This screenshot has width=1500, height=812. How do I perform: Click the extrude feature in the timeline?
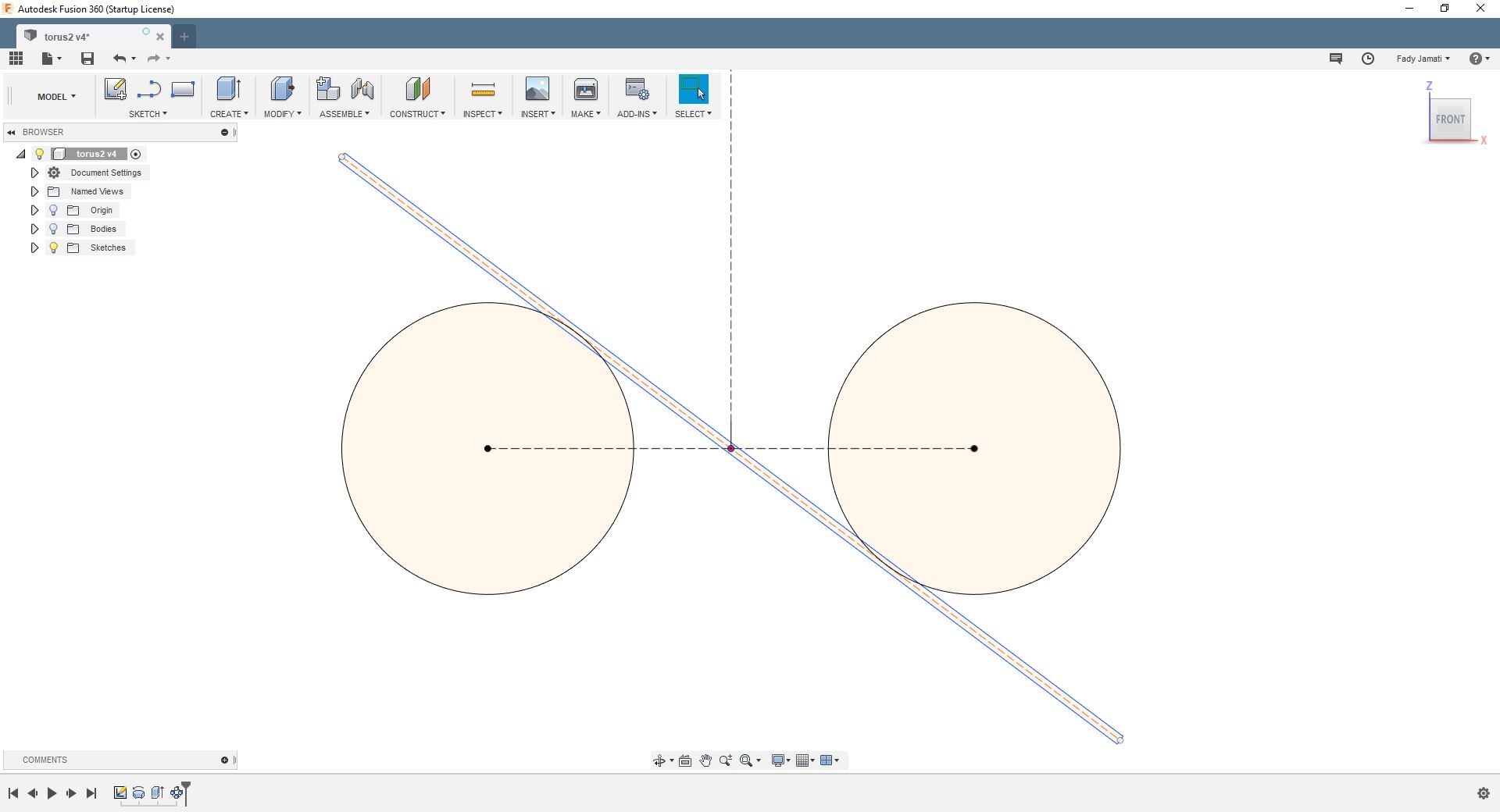[158, 793]
